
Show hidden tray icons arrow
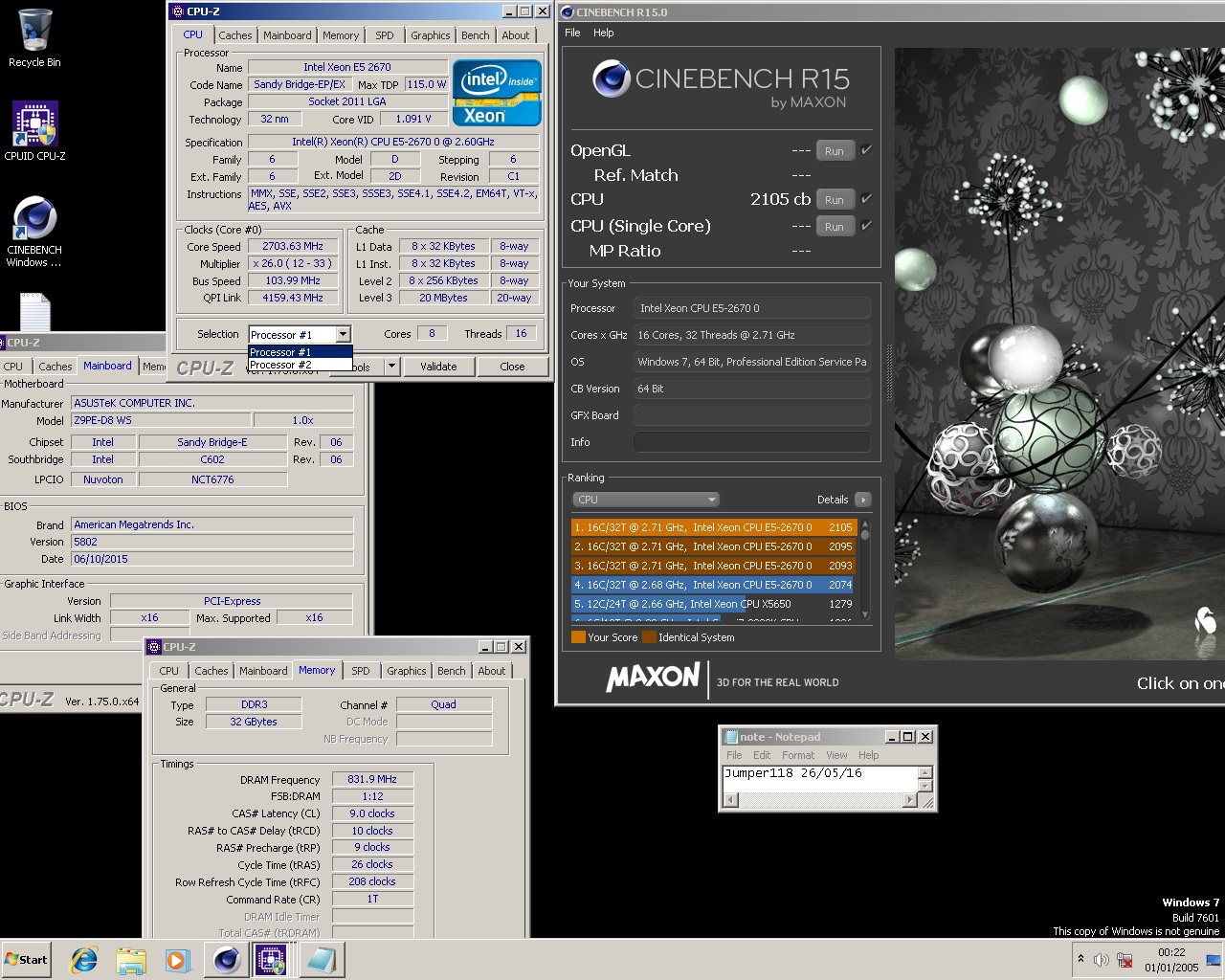(1080, 959)
